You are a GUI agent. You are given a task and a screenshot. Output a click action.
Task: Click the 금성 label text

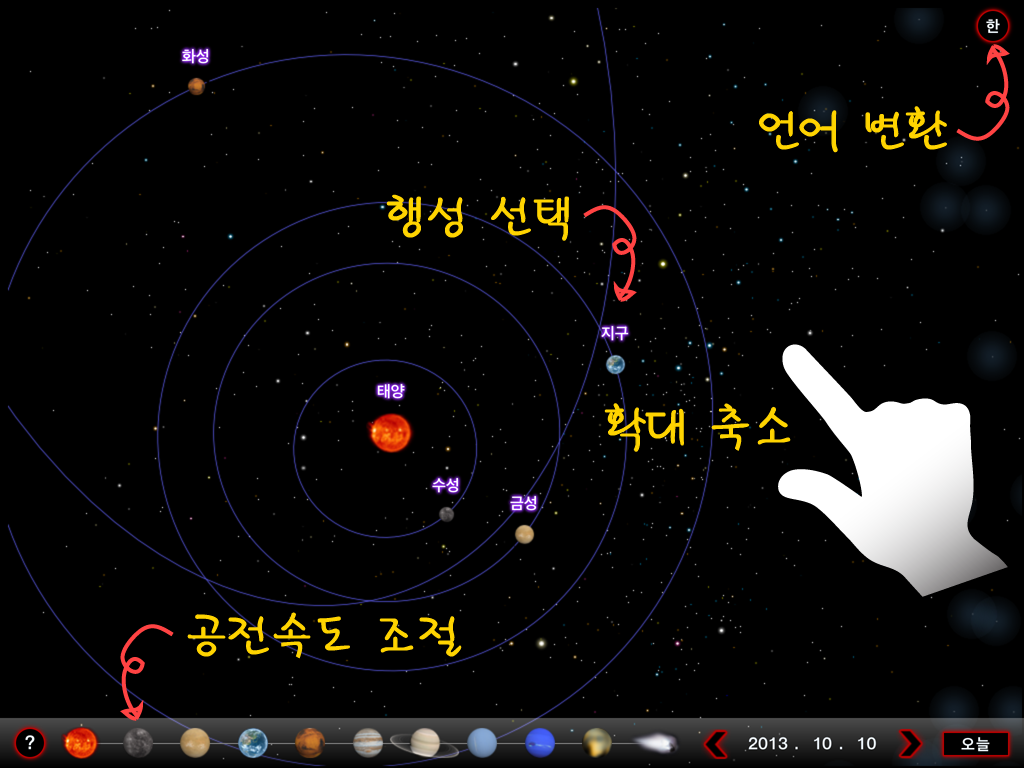tap(524, 503)
